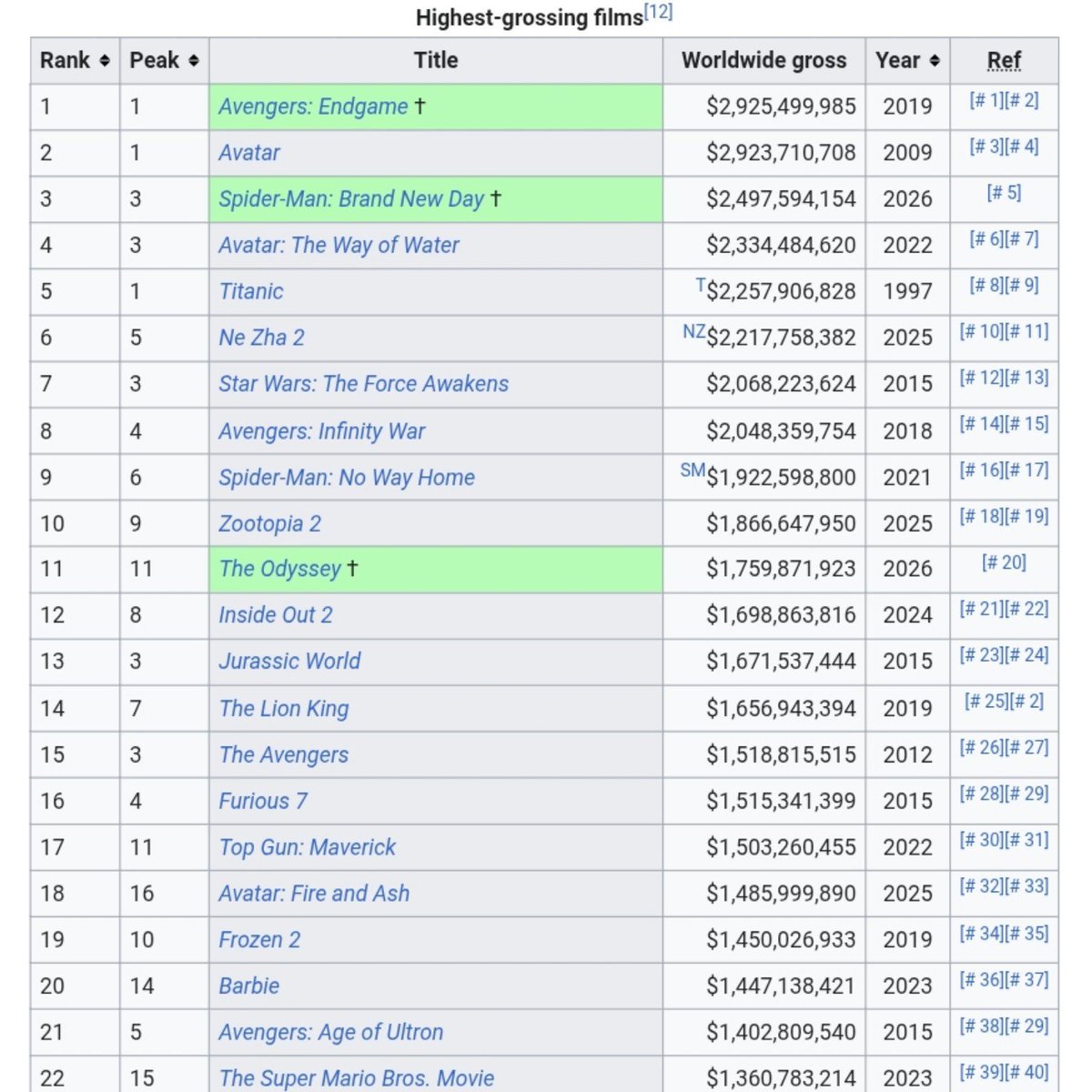Open reference [# 32] for Fire and Ash
This screenshot has width=1092, height=1092.
pyautogui.click(x=982, y=887)
